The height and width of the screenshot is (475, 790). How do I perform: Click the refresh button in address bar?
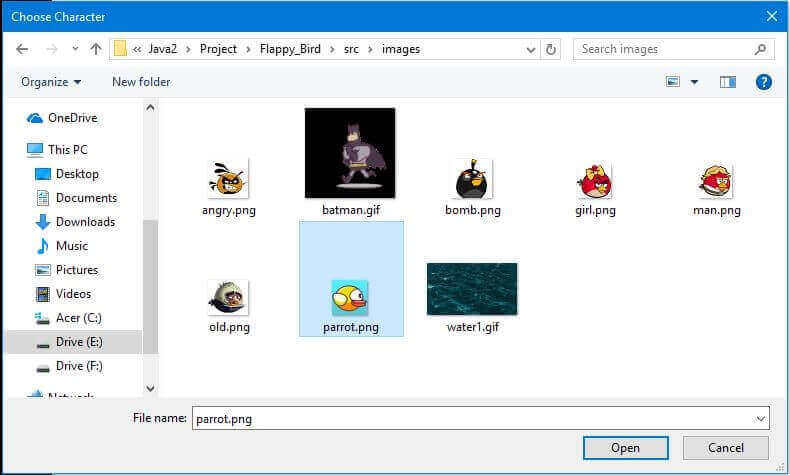551,49
